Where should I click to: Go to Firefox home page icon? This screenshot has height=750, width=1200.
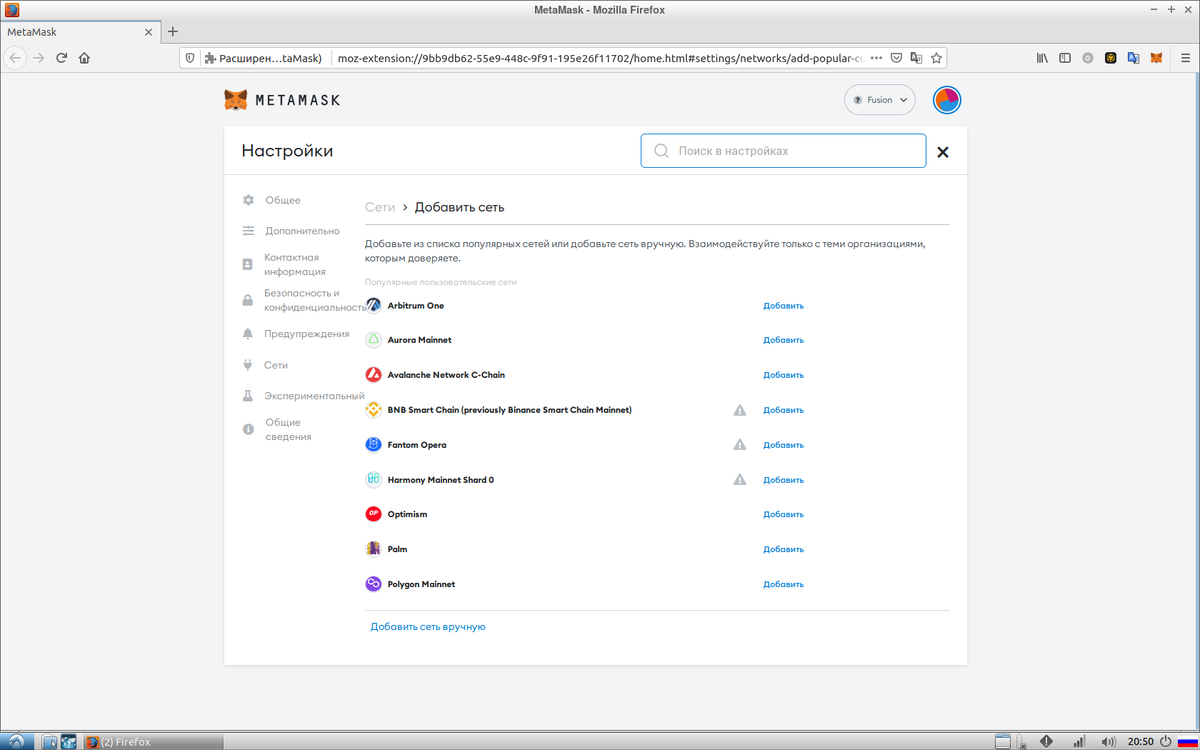[x=84, y=58]
